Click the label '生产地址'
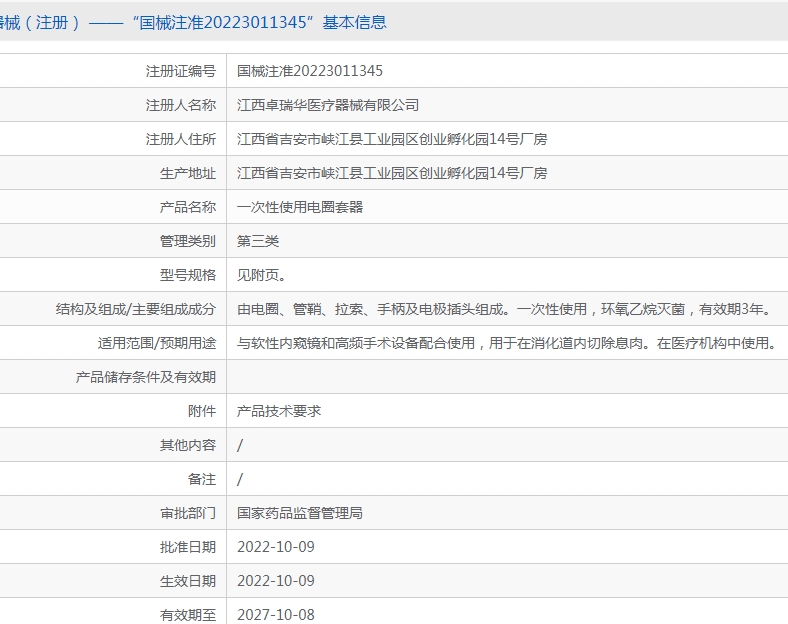 (x=188, y=173)
